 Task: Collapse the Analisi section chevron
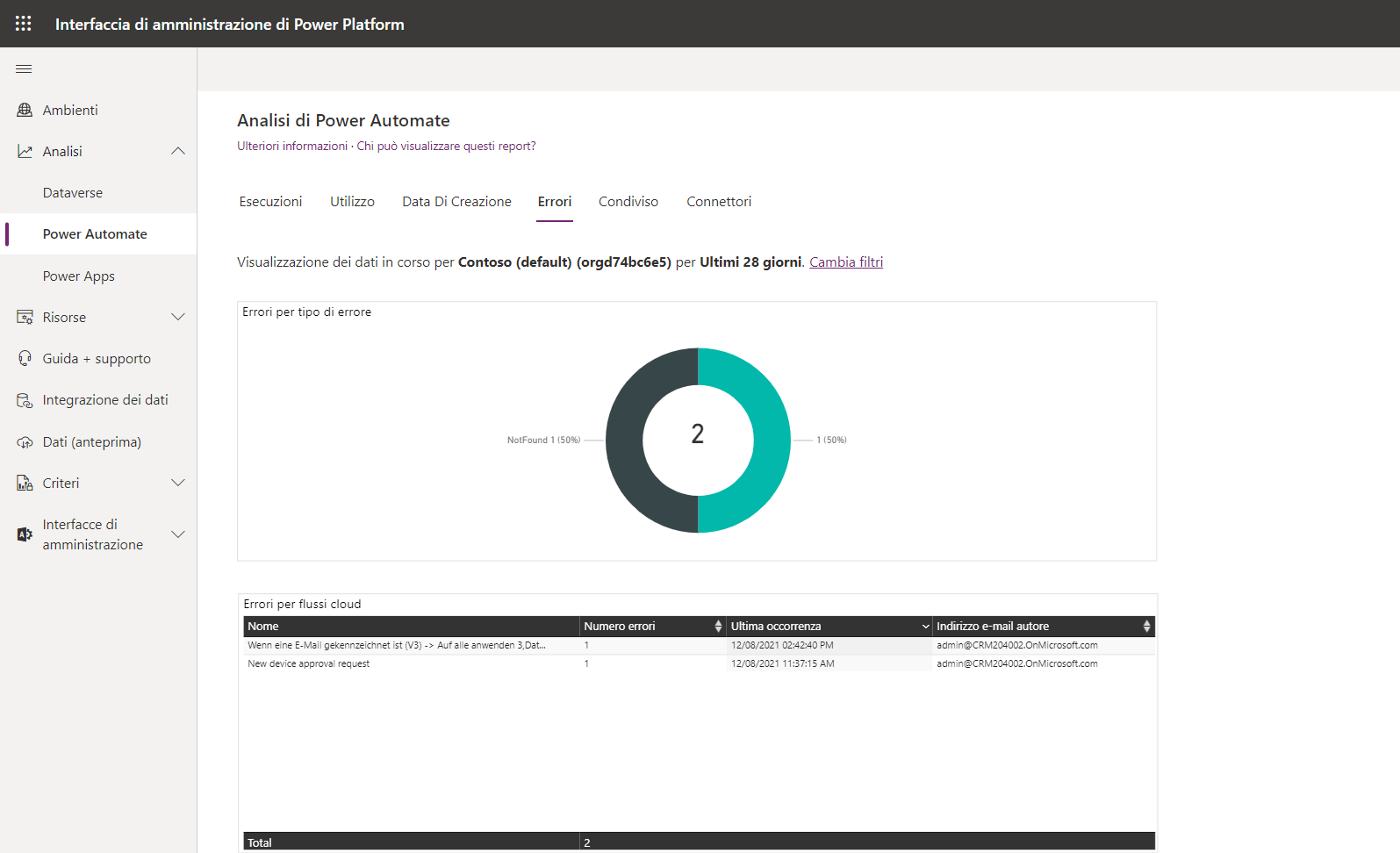[x=178, y=151]
